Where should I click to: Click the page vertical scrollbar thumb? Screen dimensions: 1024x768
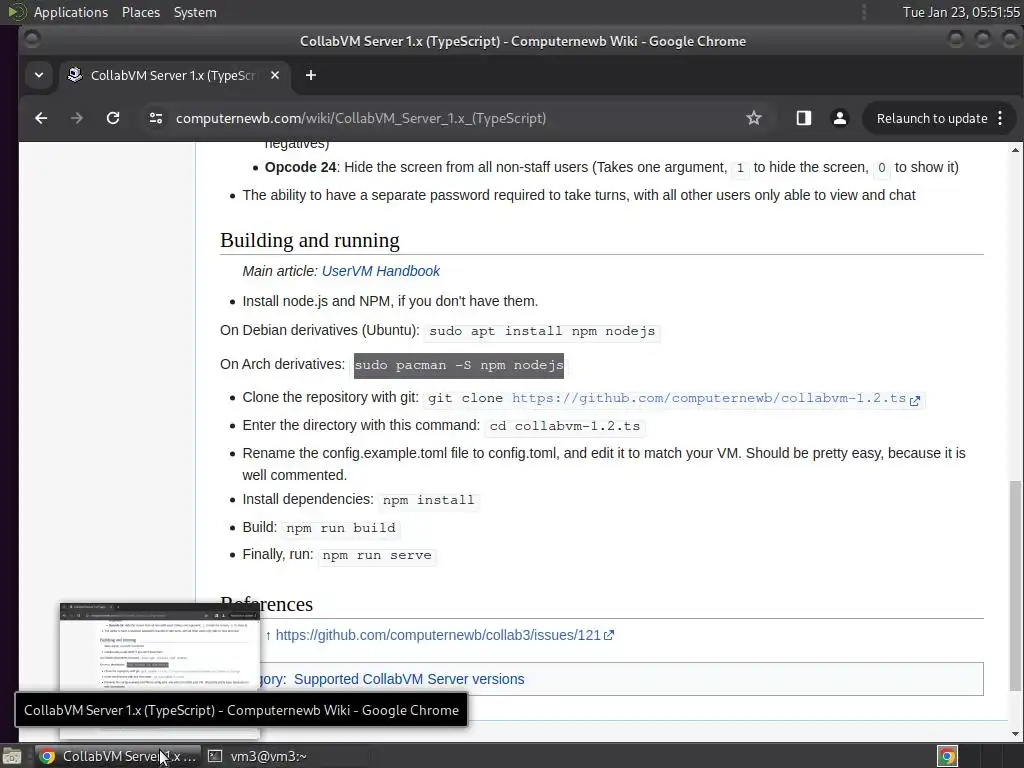point(1015,585)
